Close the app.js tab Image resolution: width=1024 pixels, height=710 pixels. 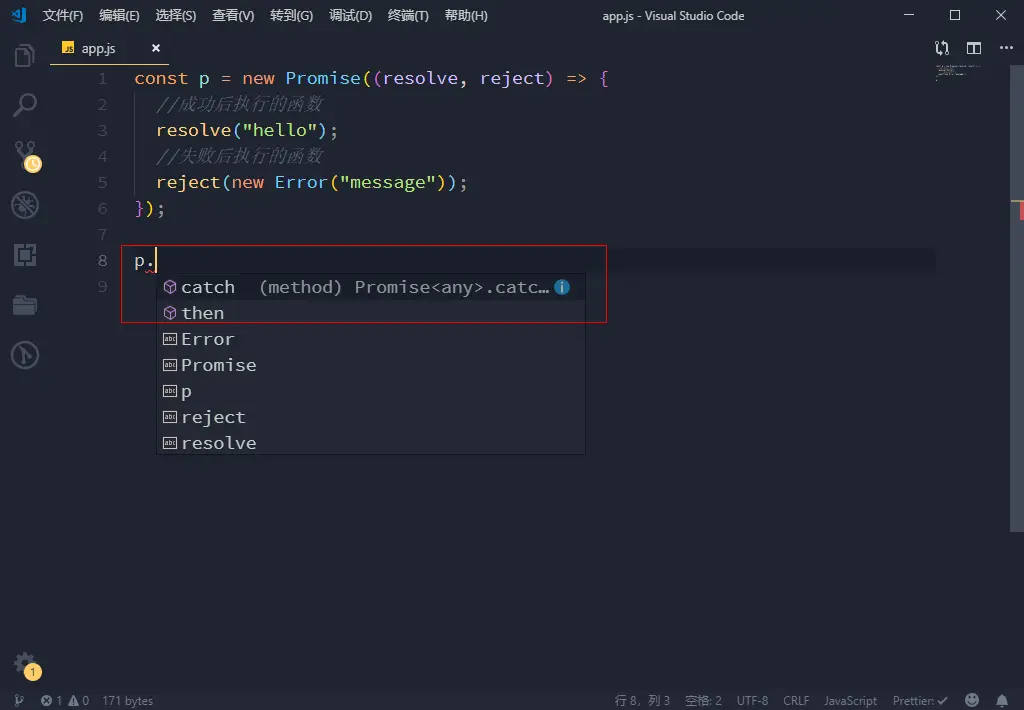(155, 48)
